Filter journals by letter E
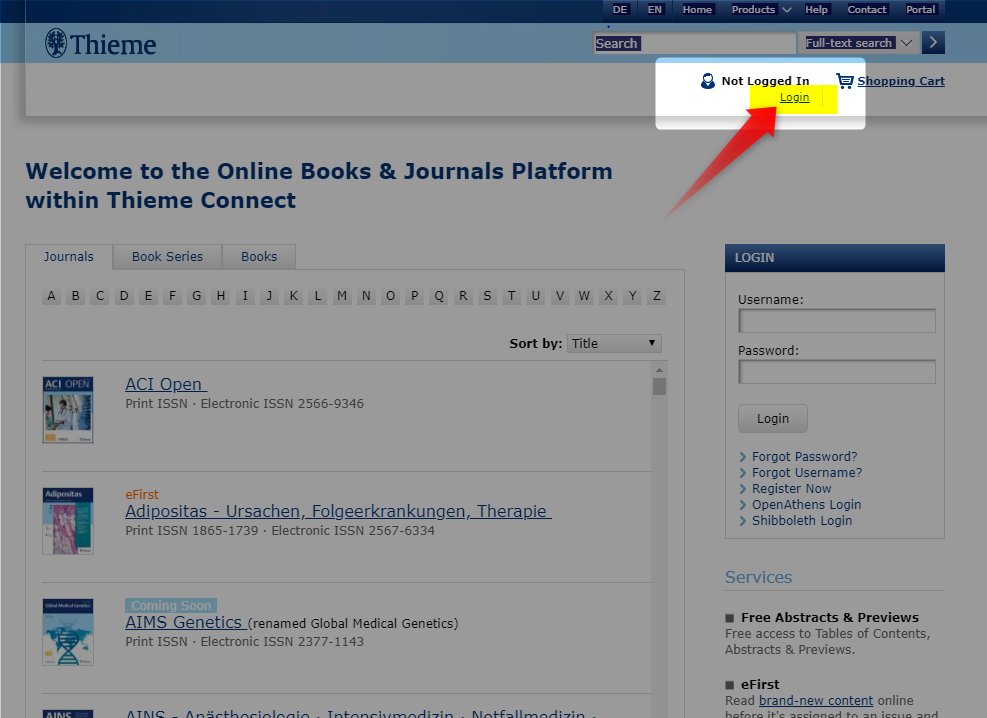Screen dimensions: 987x718 [x=148, y=296]
